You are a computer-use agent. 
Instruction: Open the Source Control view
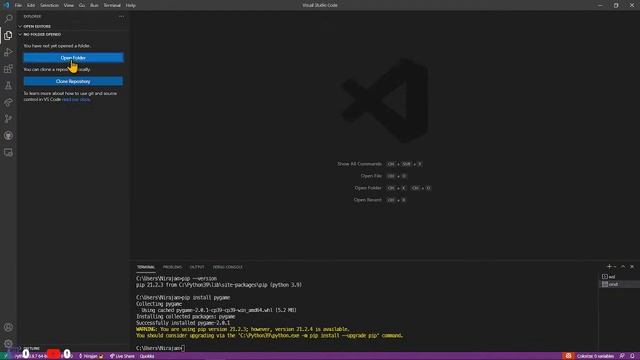8,119
